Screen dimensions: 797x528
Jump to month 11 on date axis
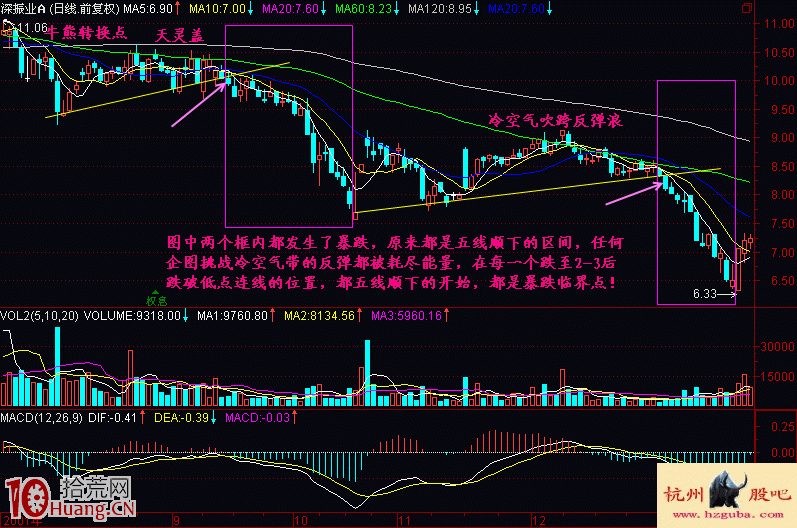coord(404,521)
